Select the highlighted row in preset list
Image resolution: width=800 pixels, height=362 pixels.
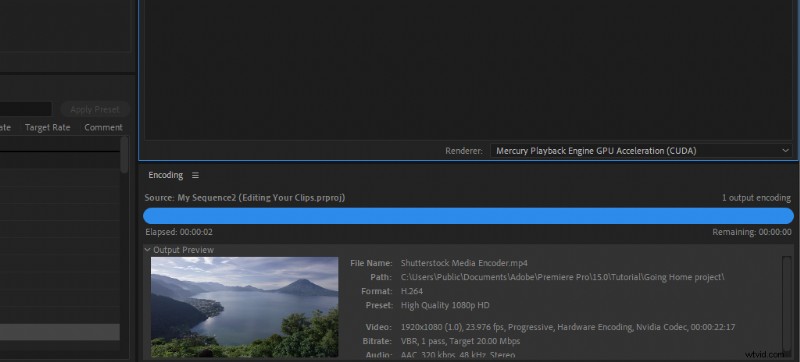click(x=60, y=332)
